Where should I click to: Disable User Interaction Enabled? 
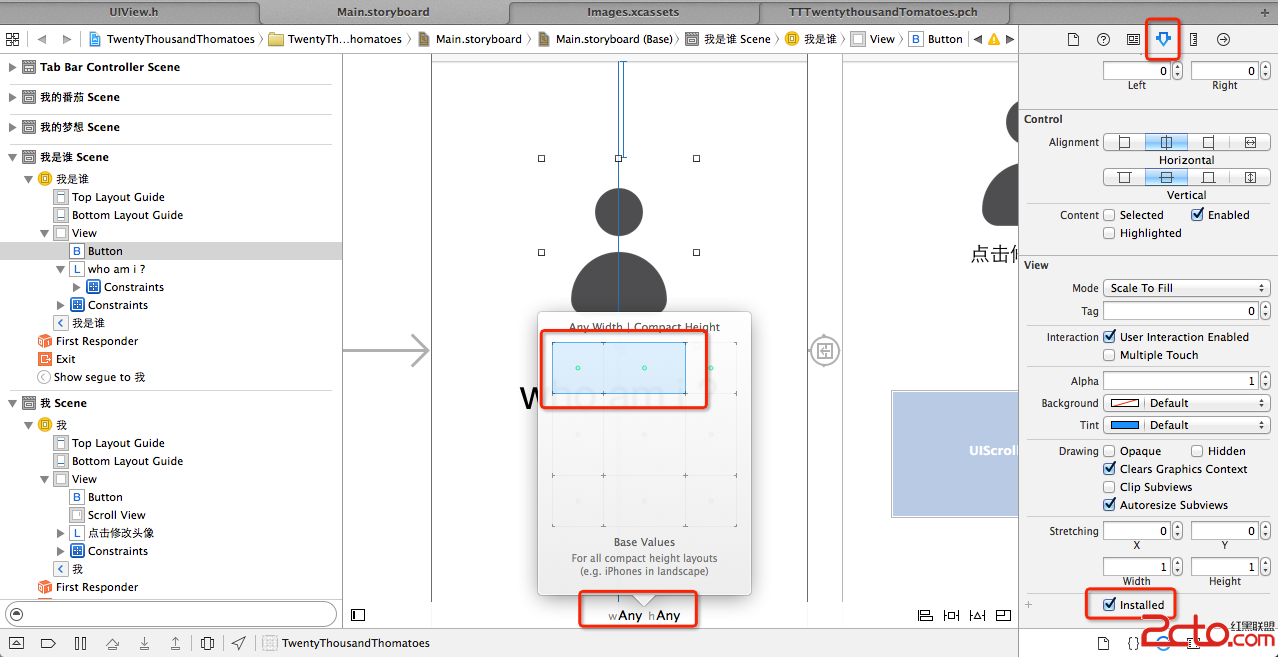tap(1109, 337)
